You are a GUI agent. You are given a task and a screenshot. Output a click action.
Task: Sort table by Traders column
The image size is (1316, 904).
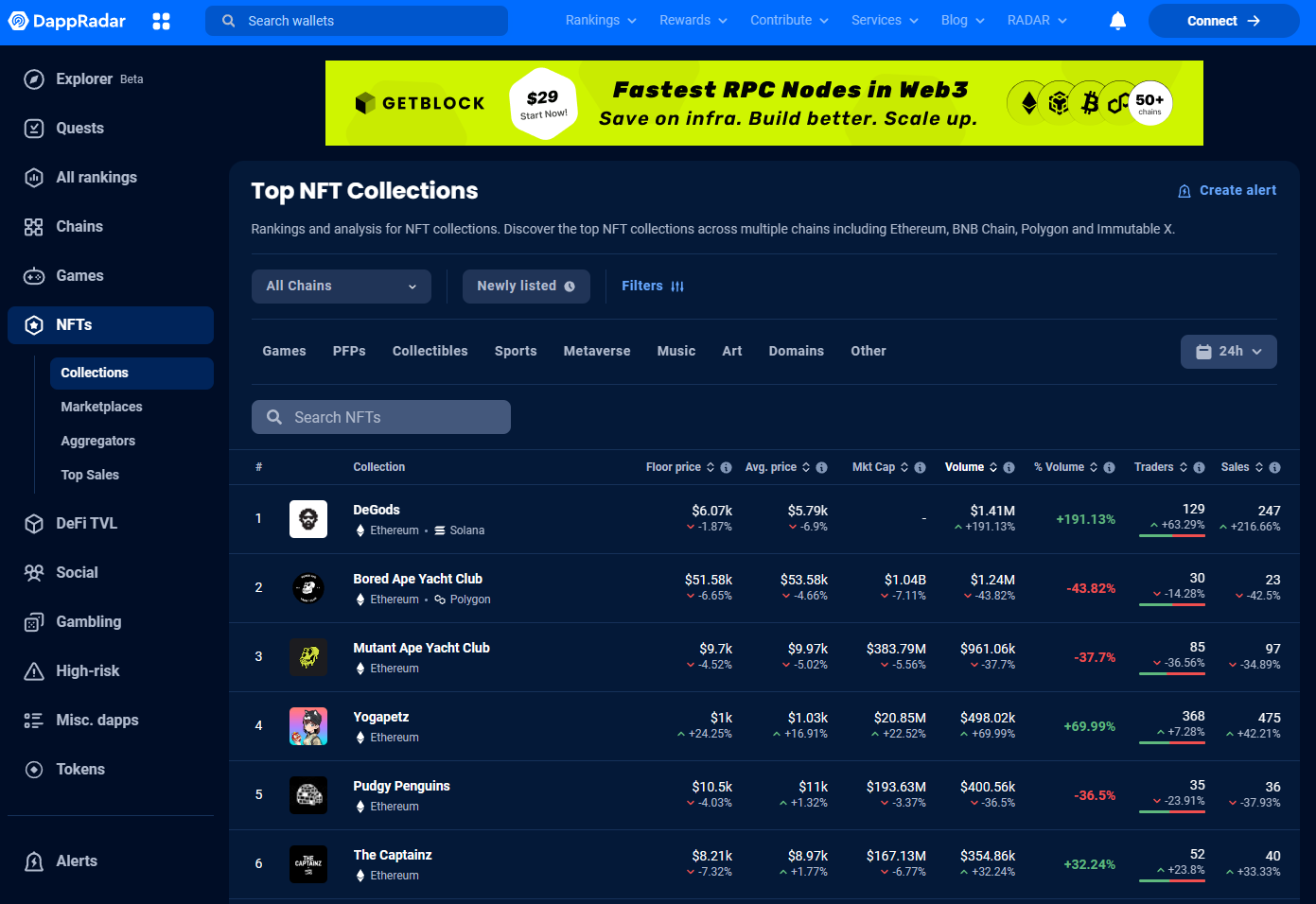(1161, 467)
